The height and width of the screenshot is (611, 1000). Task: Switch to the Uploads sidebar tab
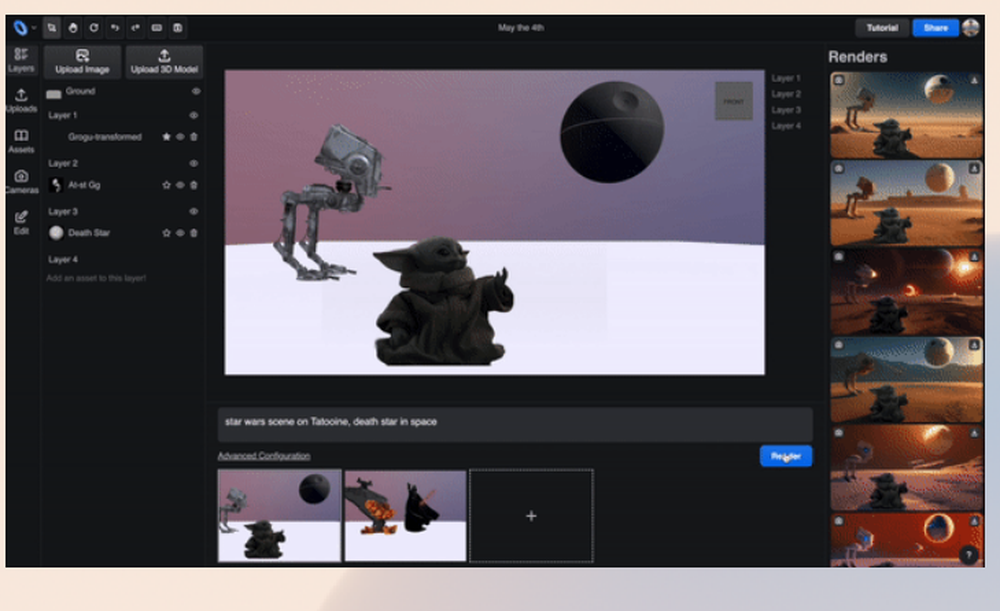click(x=21, y=101)
